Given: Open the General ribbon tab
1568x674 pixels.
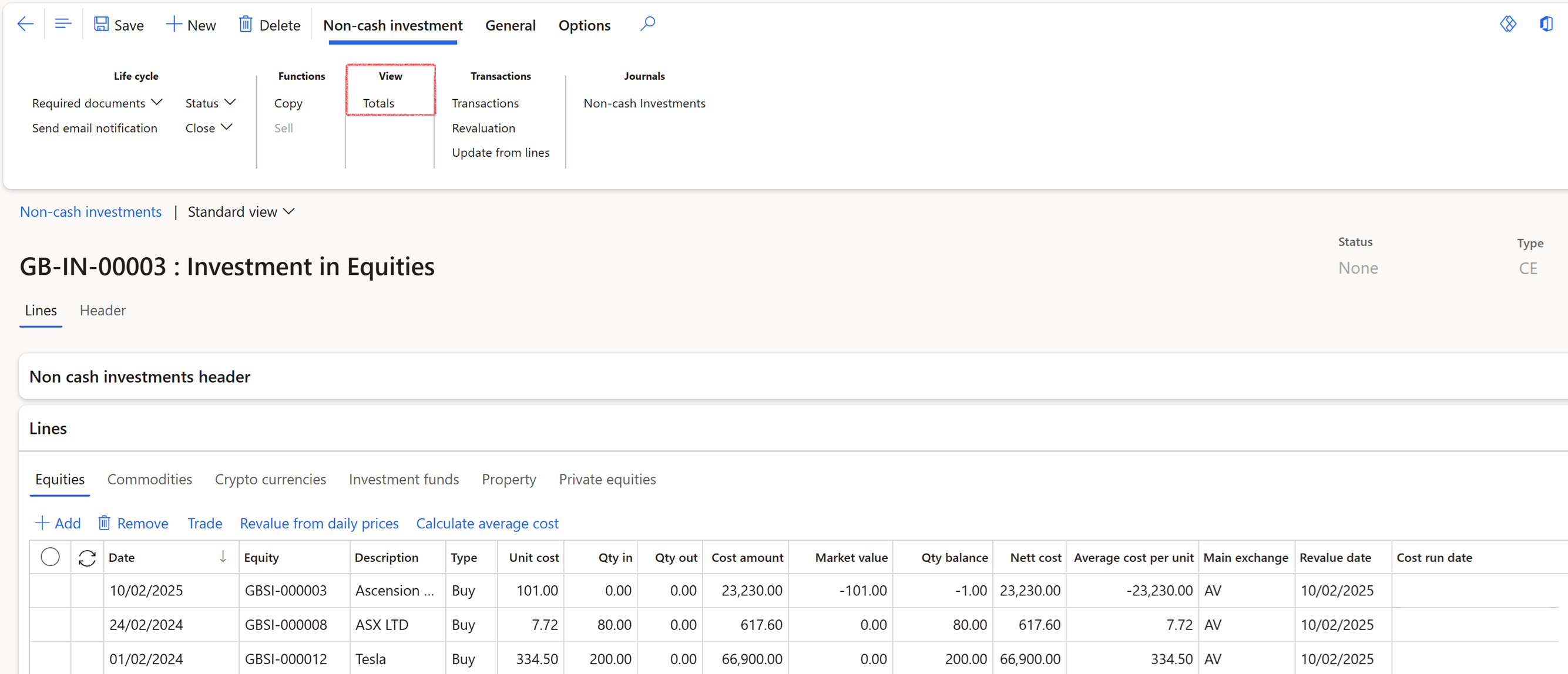Looking at the screenshot, I should coord(510,25).
